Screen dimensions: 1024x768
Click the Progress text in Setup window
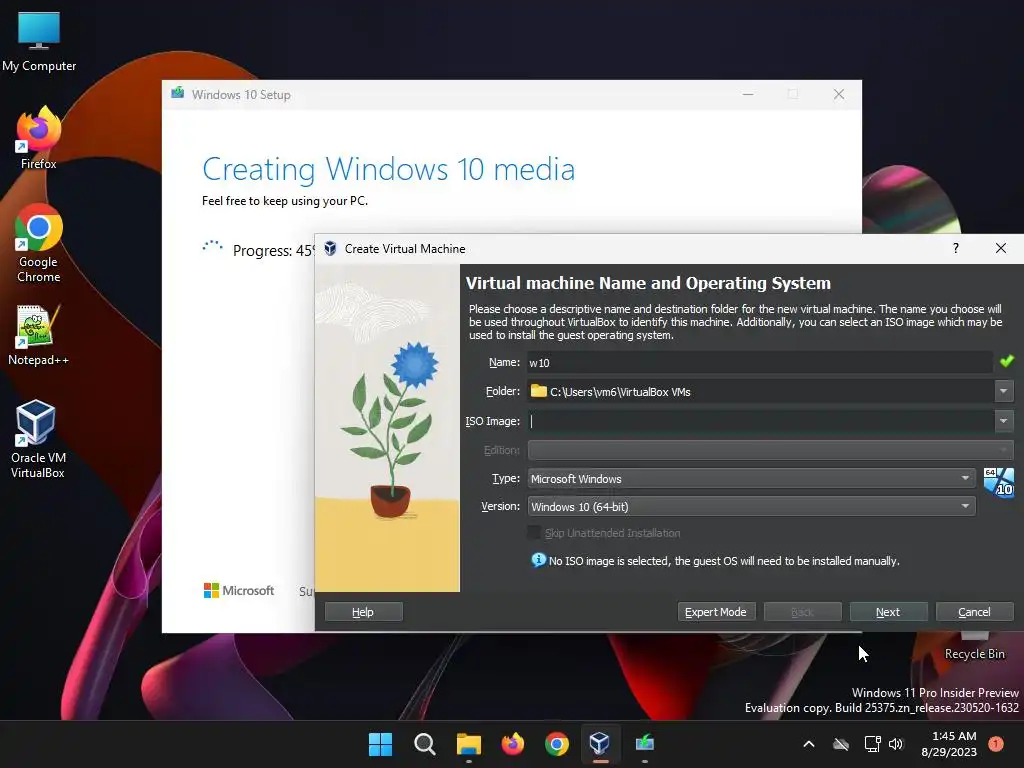pos(274,251)
